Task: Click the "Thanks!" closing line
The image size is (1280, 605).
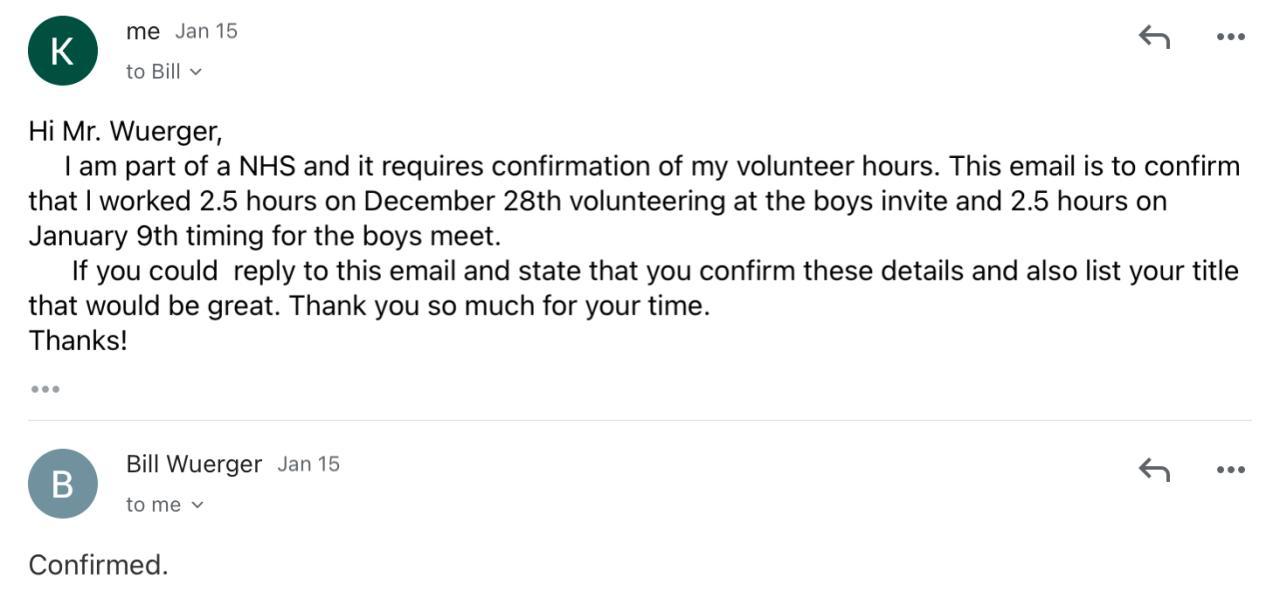Action: (78, 340)
